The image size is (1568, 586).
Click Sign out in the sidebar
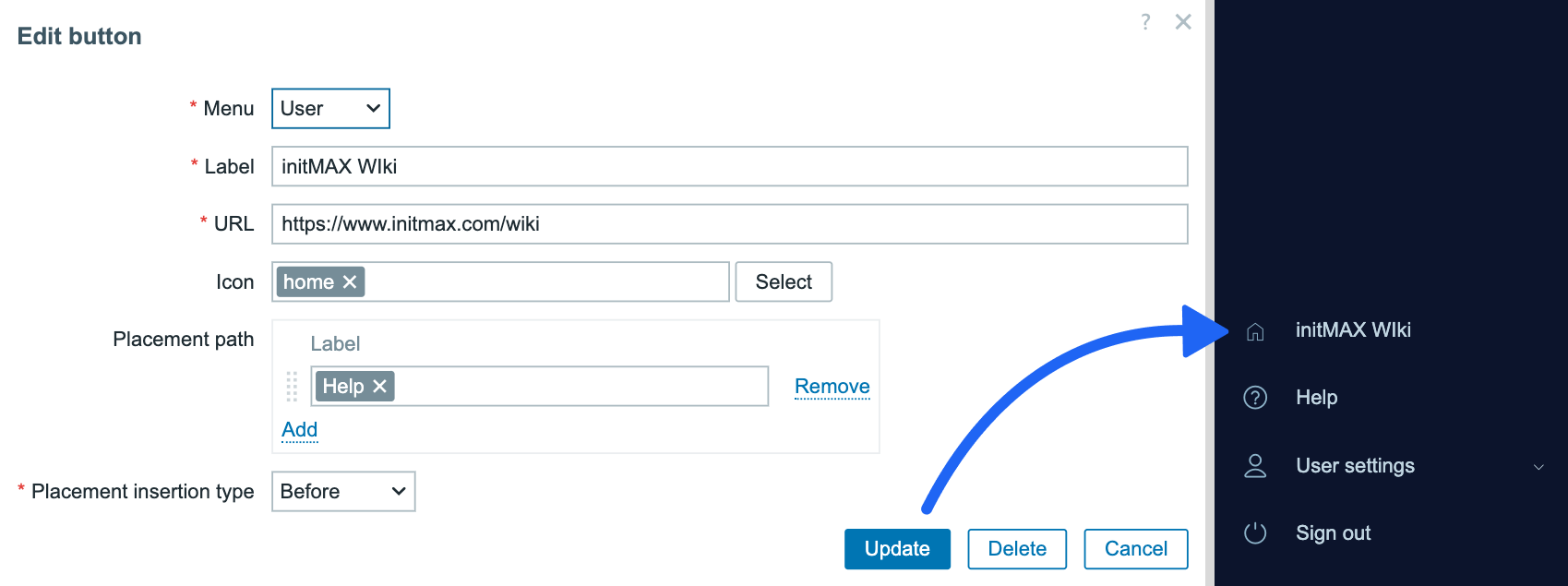[1333, 533]
